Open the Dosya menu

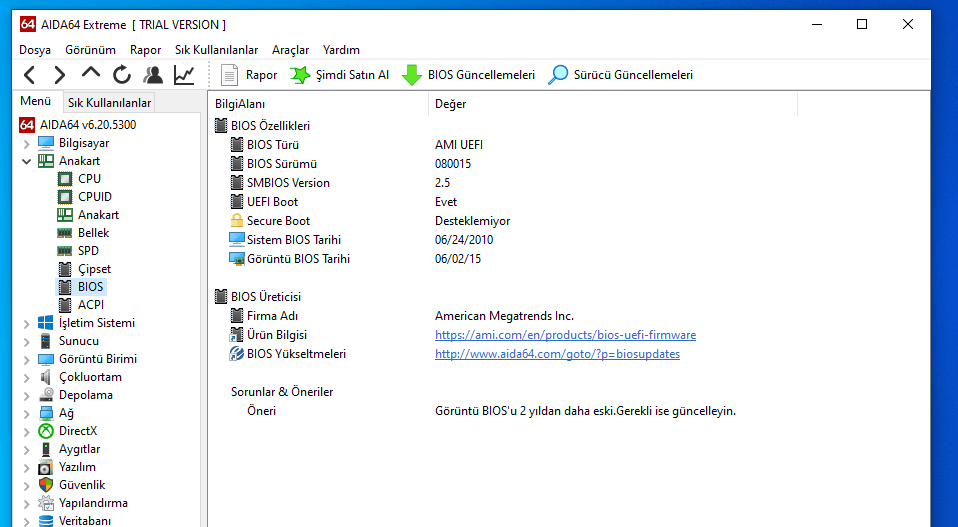35,50
